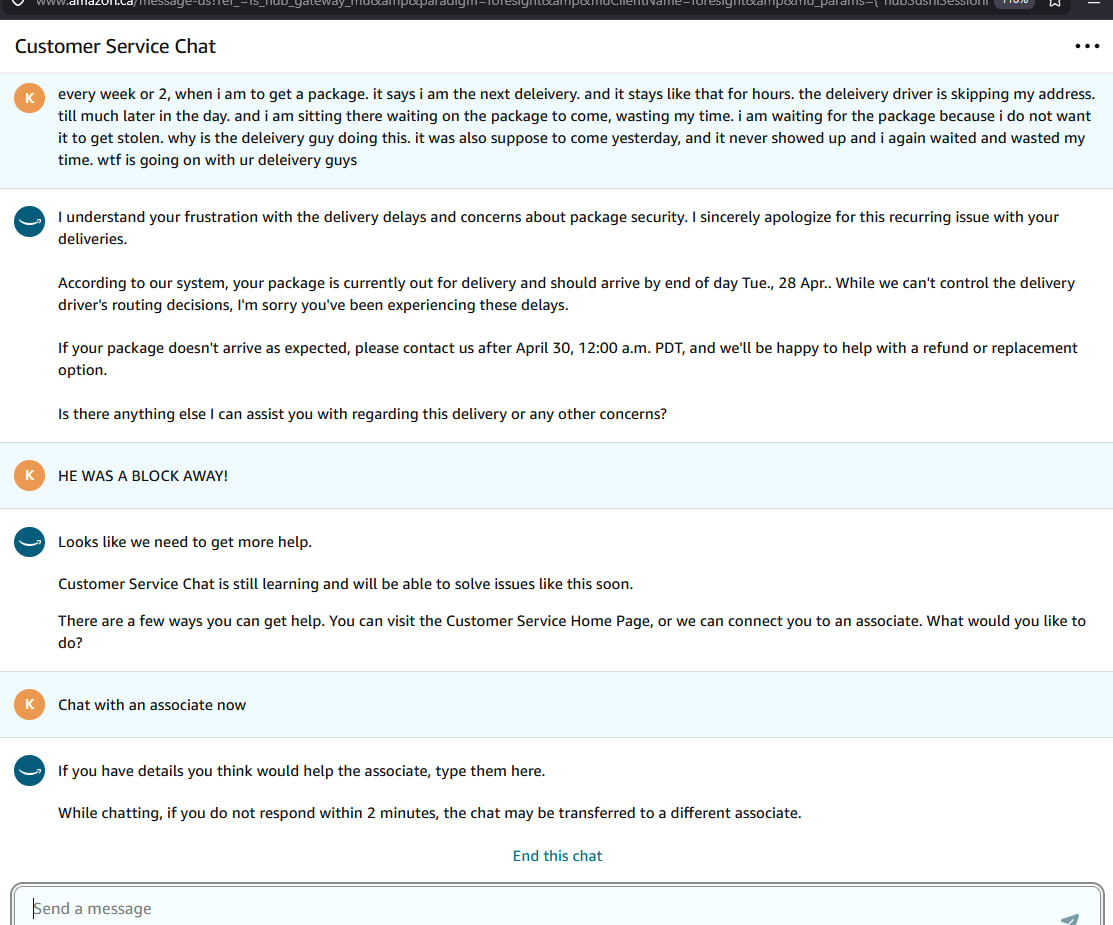Click the paragraph starting 'According to our system'
The width and height of the screenshot is (1113, 925).
coord(566,294)
